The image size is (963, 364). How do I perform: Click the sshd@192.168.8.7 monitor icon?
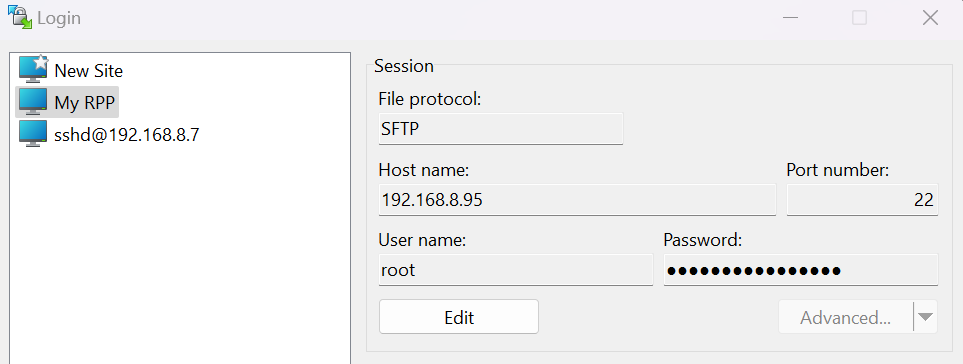(33, 134)
